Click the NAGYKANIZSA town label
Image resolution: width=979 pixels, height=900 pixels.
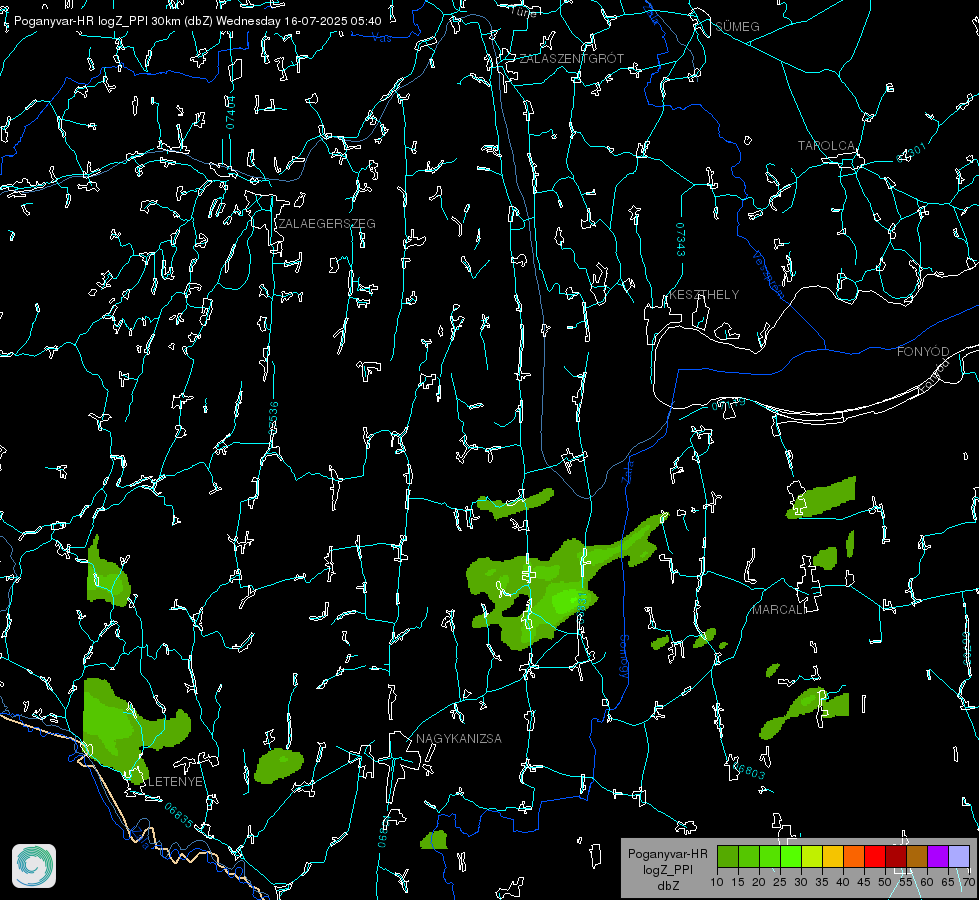point(459,738)
